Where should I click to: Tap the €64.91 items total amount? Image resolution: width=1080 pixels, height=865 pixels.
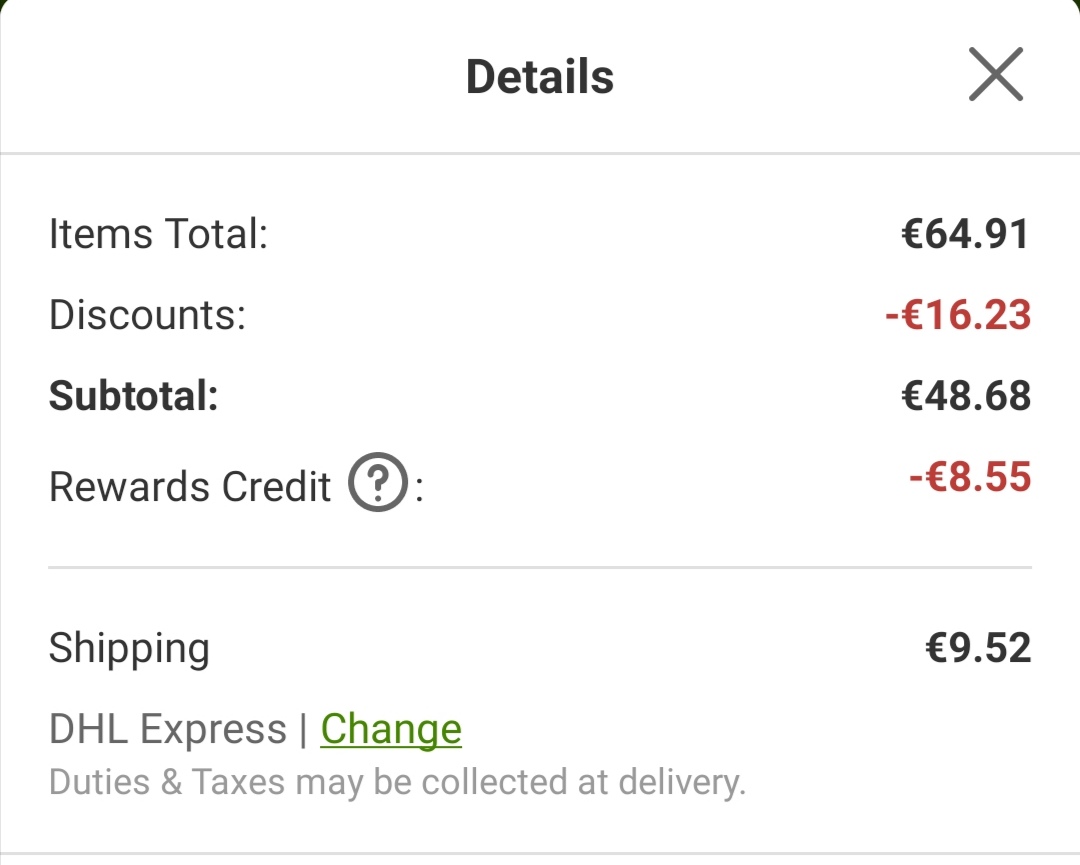pos(966,233)
